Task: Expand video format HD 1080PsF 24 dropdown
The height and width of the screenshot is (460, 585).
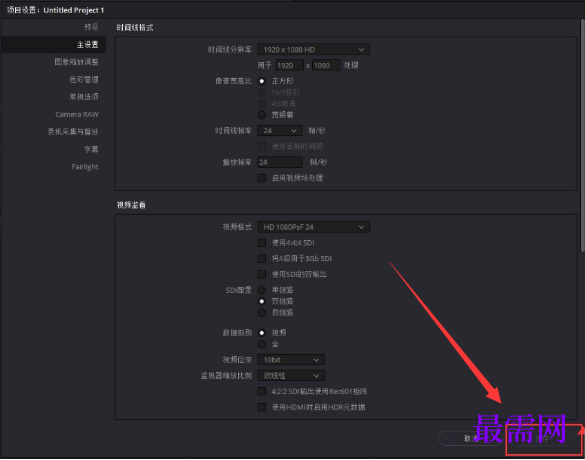Action: click(313, 227)
